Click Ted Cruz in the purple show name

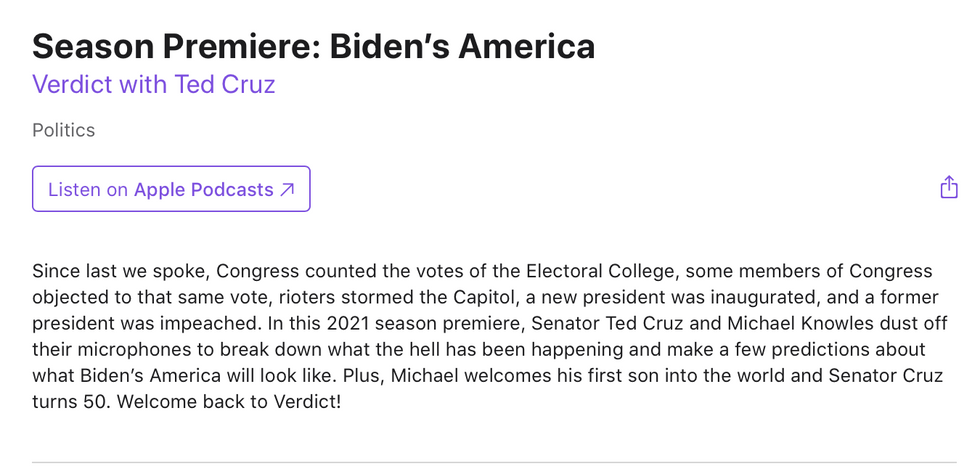[224, 84]
